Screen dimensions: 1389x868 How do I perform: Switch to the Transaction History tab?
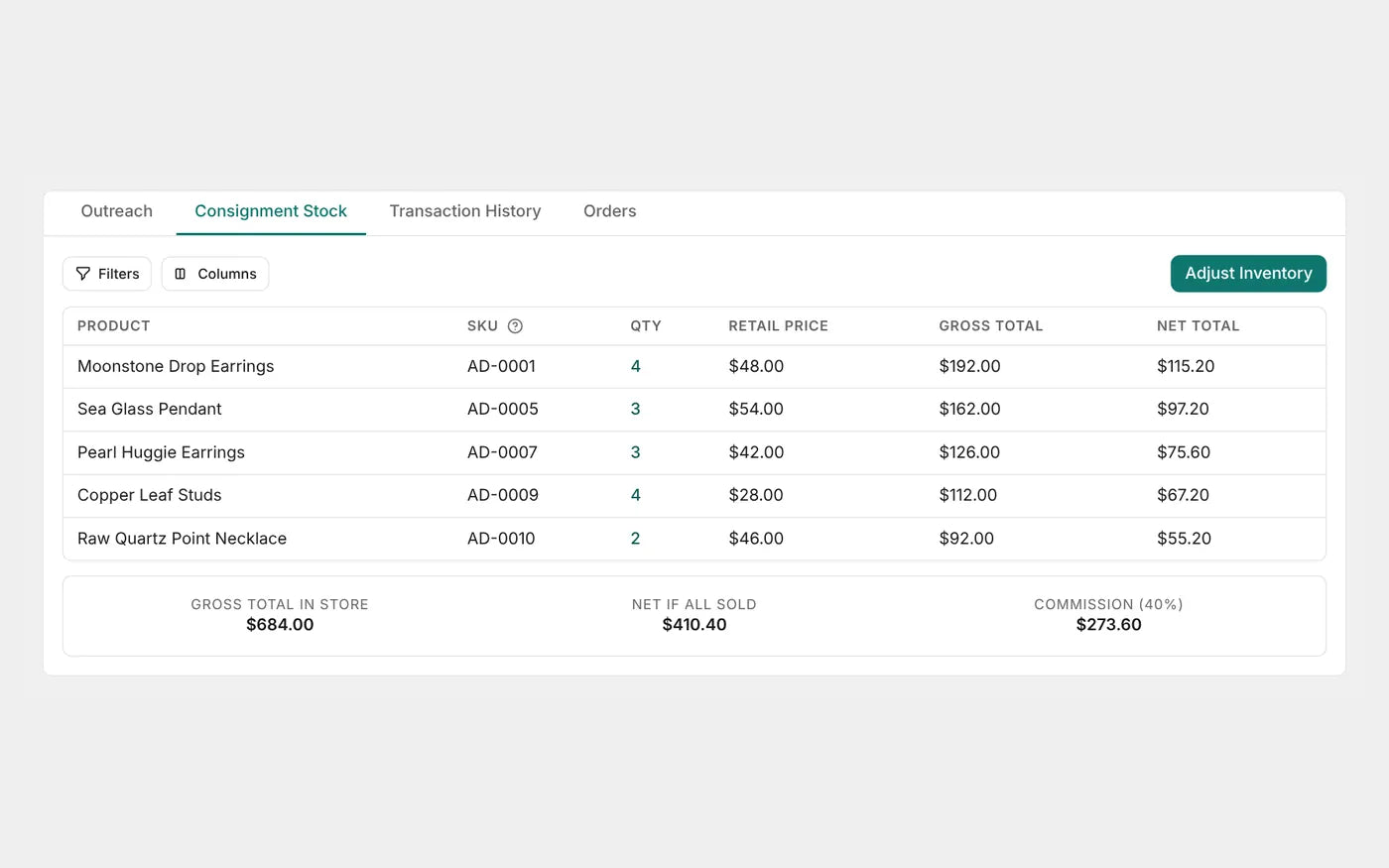click(465, 211)
